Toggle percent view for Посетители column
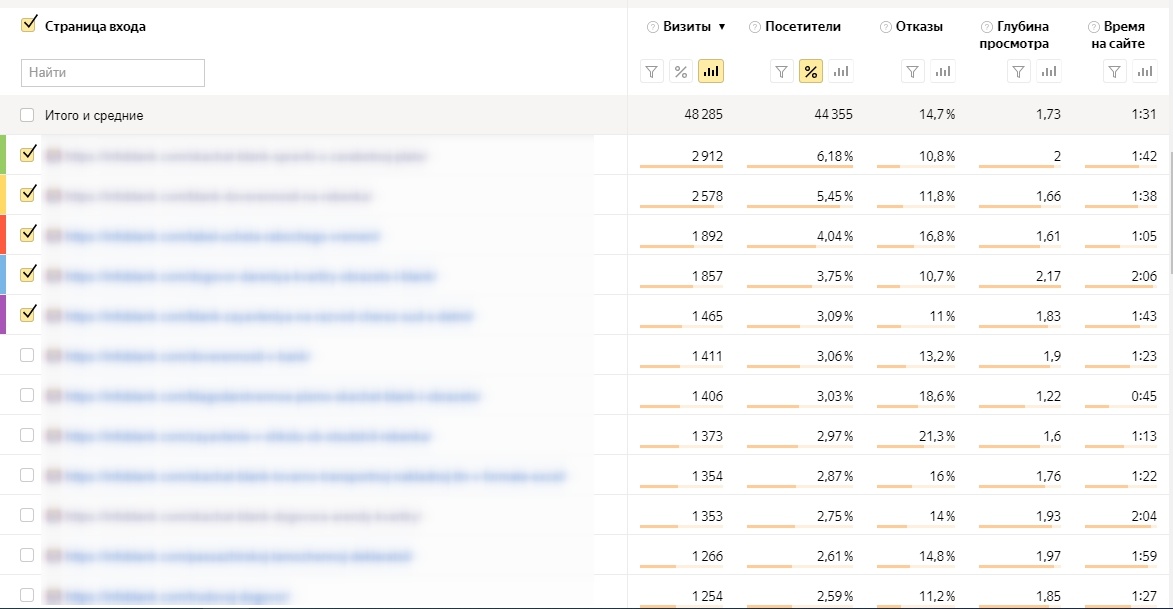1173x609 pixels. point(811,71)
